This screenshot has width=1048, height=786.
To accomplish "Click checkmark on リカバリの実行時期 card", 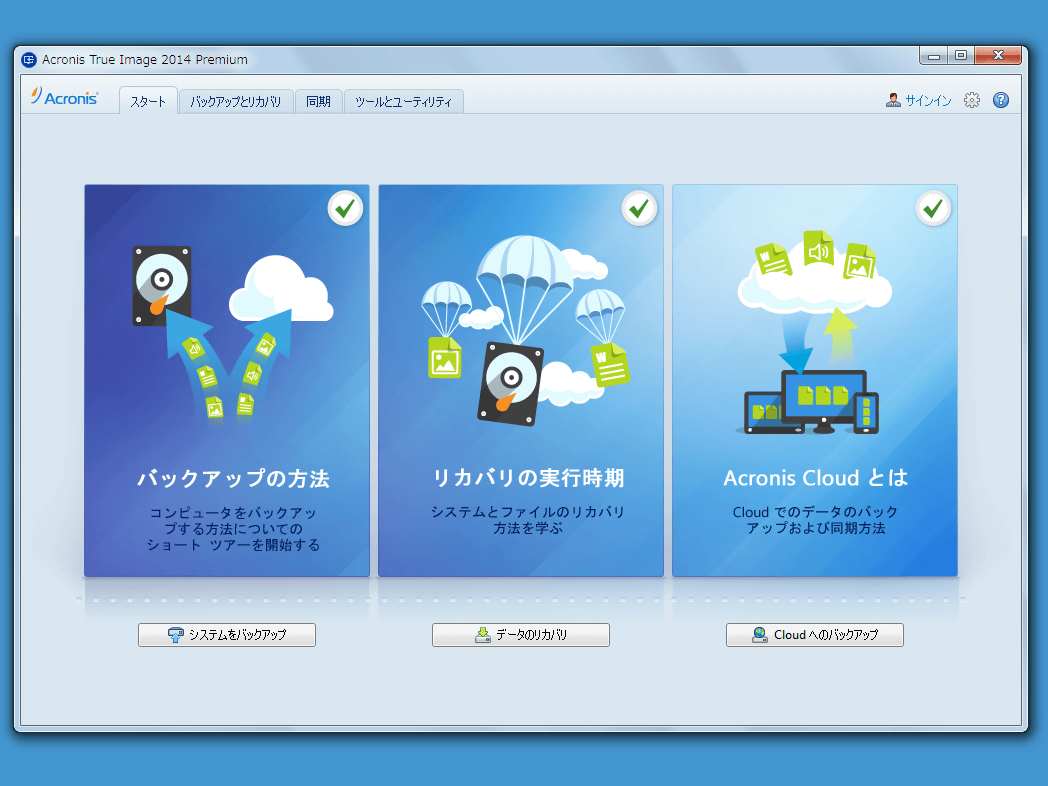I will 639,209.
